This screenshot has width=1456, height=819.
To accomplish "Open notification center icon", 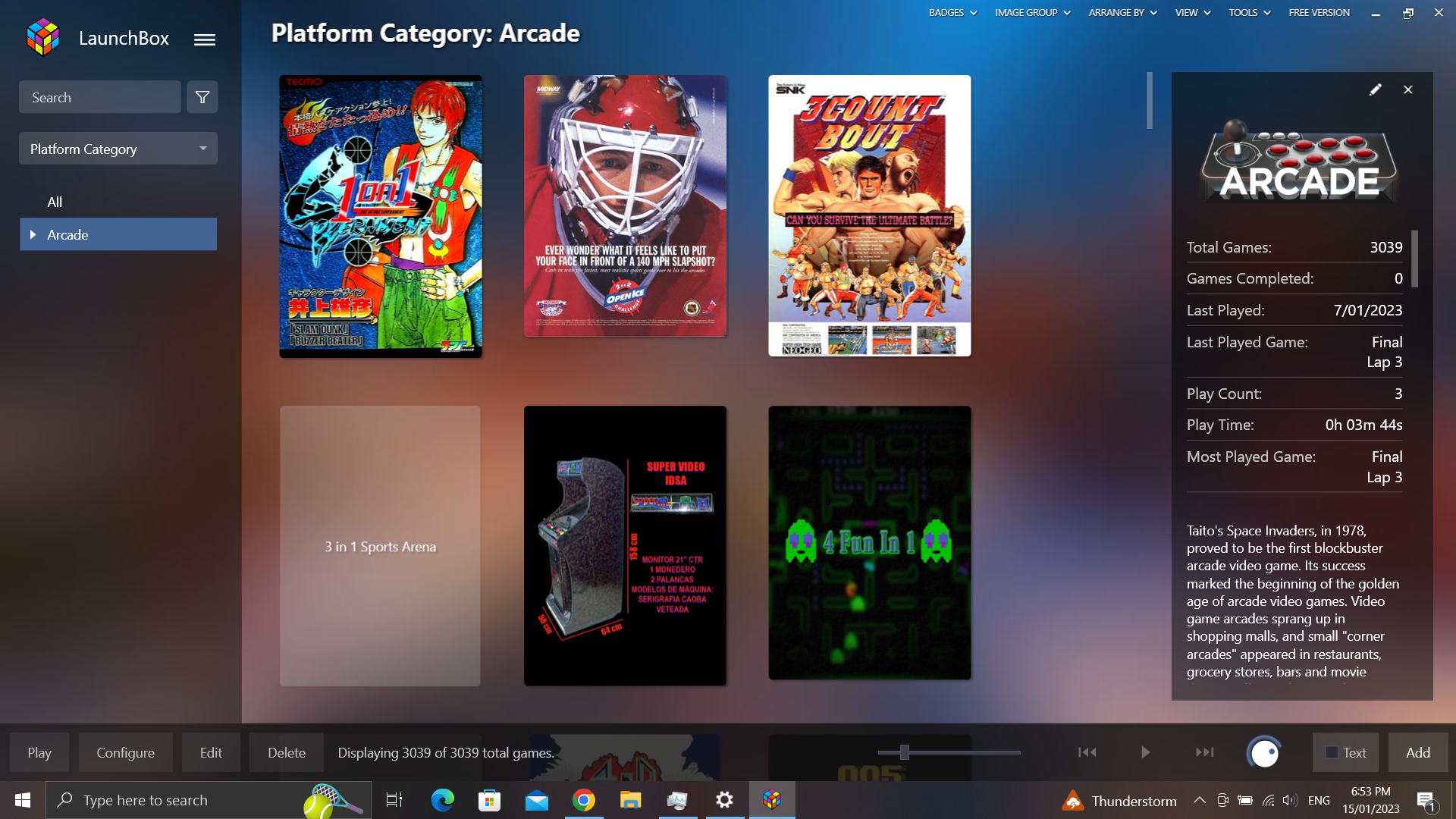I will coord(1426,800).
